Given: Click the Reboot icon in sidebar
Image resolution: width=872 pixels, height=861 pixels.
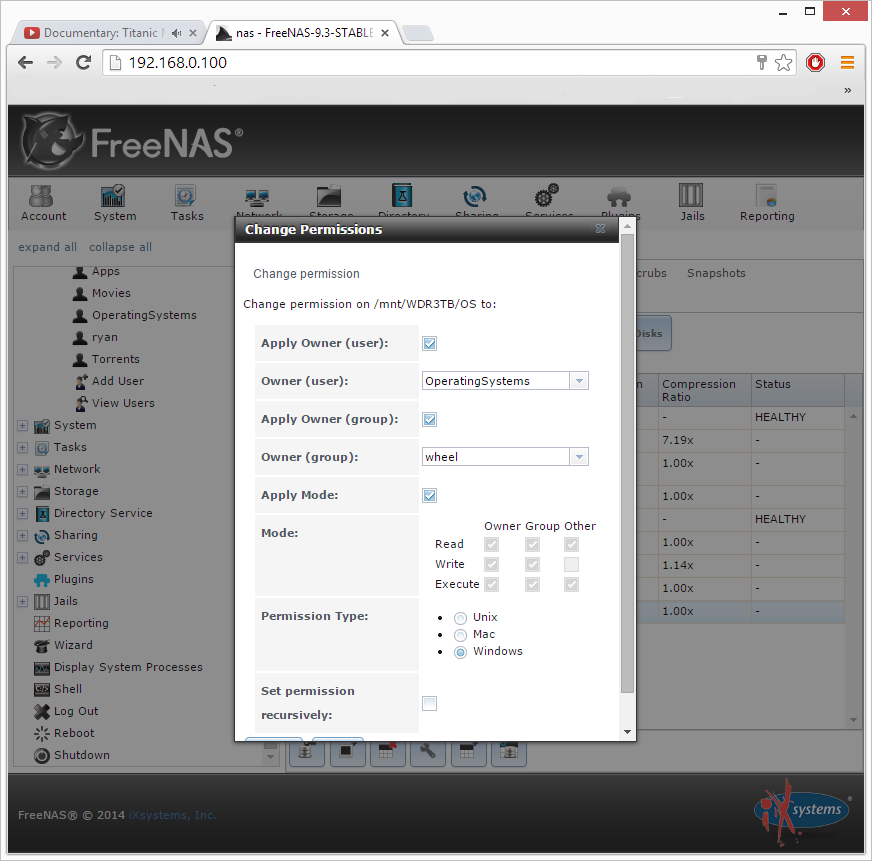Looking at the screenshot, I should point(42,734).
